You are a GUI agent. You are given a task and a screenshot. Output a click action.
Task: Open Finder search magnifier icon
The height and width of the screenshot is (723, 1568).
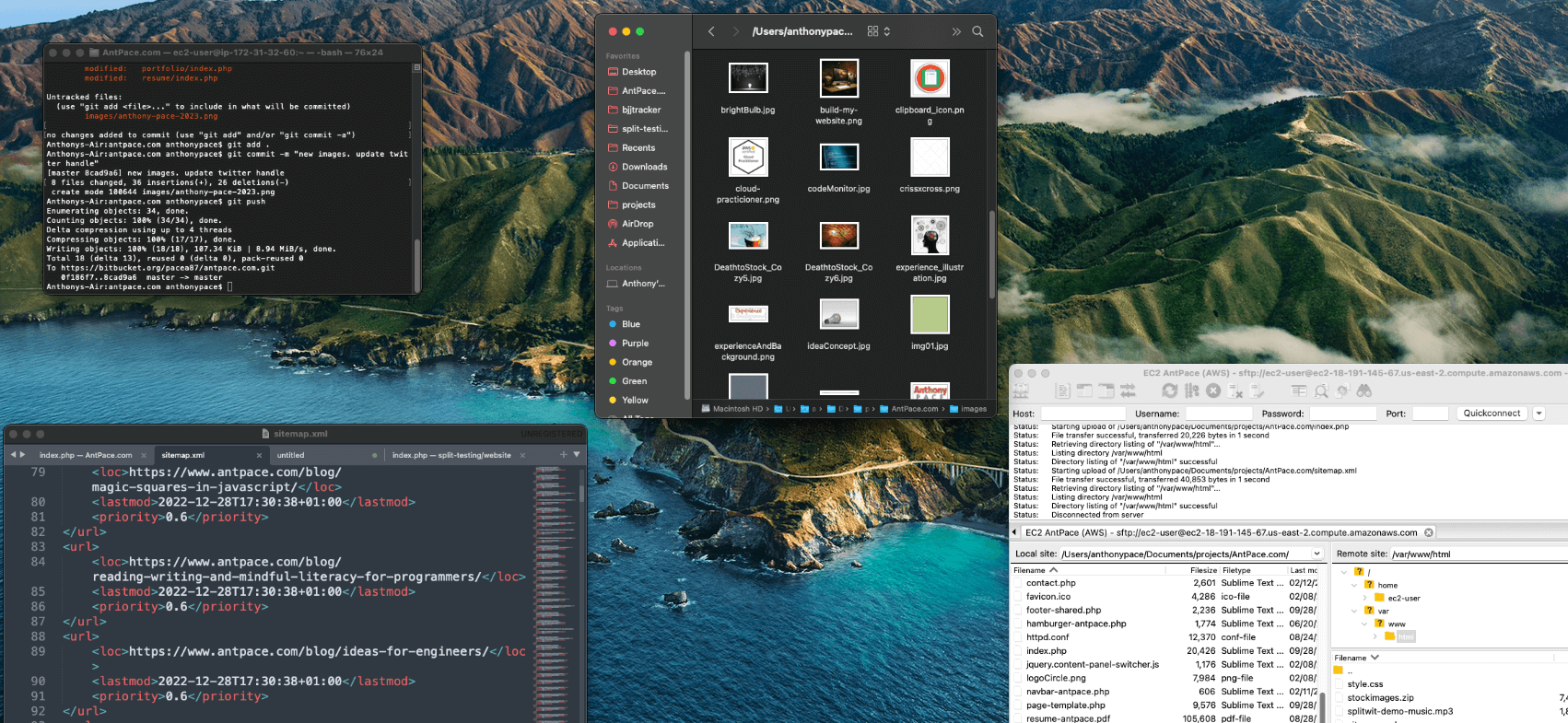(977, 31)
